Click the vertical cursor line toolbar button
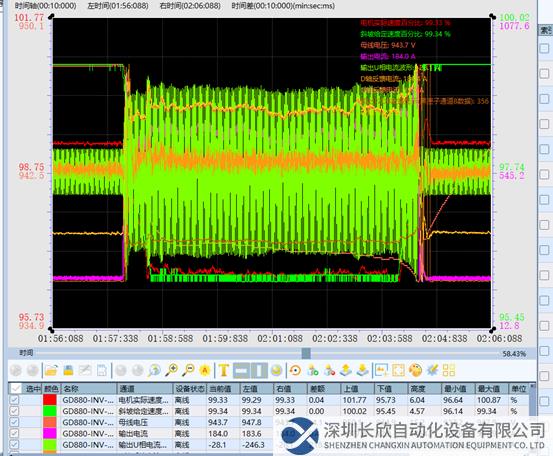This screenshot has height=456, width=553. click(x=259, y=370)
